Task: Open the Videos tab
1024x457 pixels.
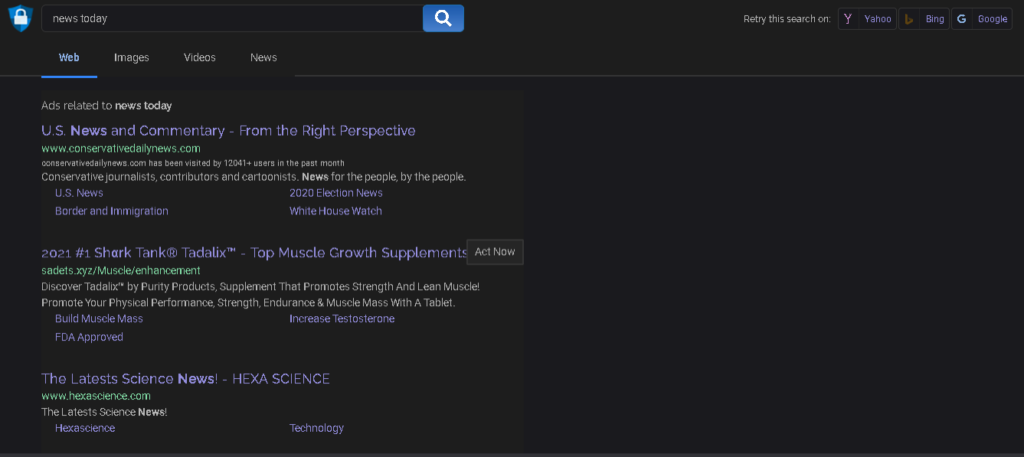Action: [x=199, y=57]
